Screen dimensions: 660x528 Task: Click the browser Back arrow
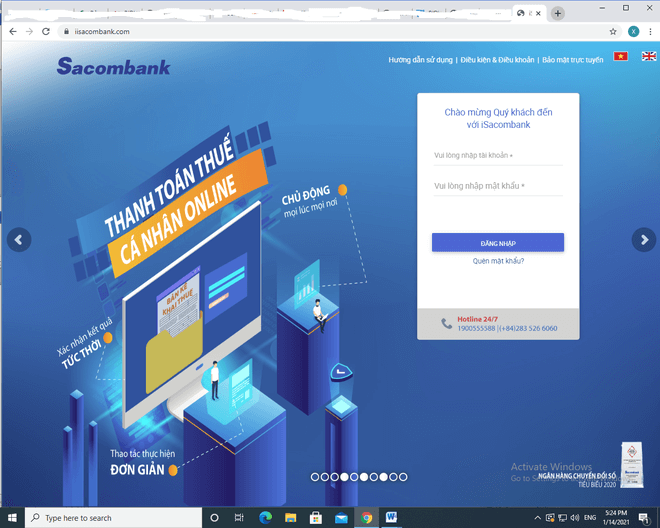point(13,32)
